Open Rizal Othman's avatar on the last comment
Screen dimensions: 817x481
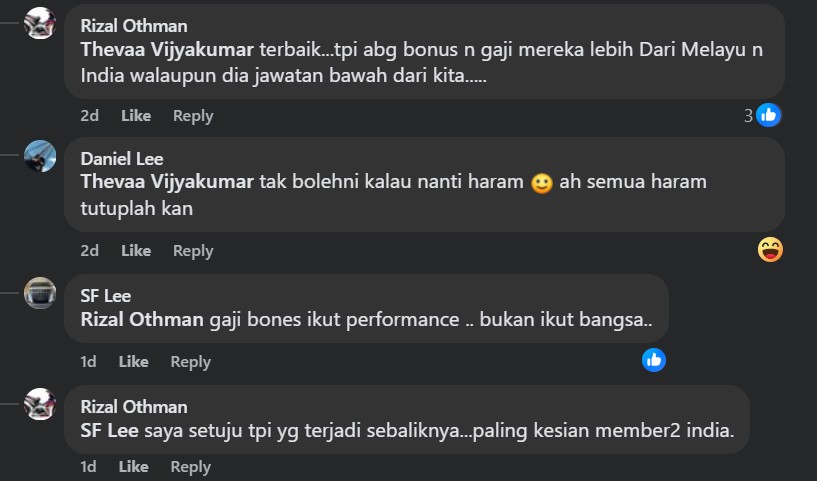click(40, 404)
